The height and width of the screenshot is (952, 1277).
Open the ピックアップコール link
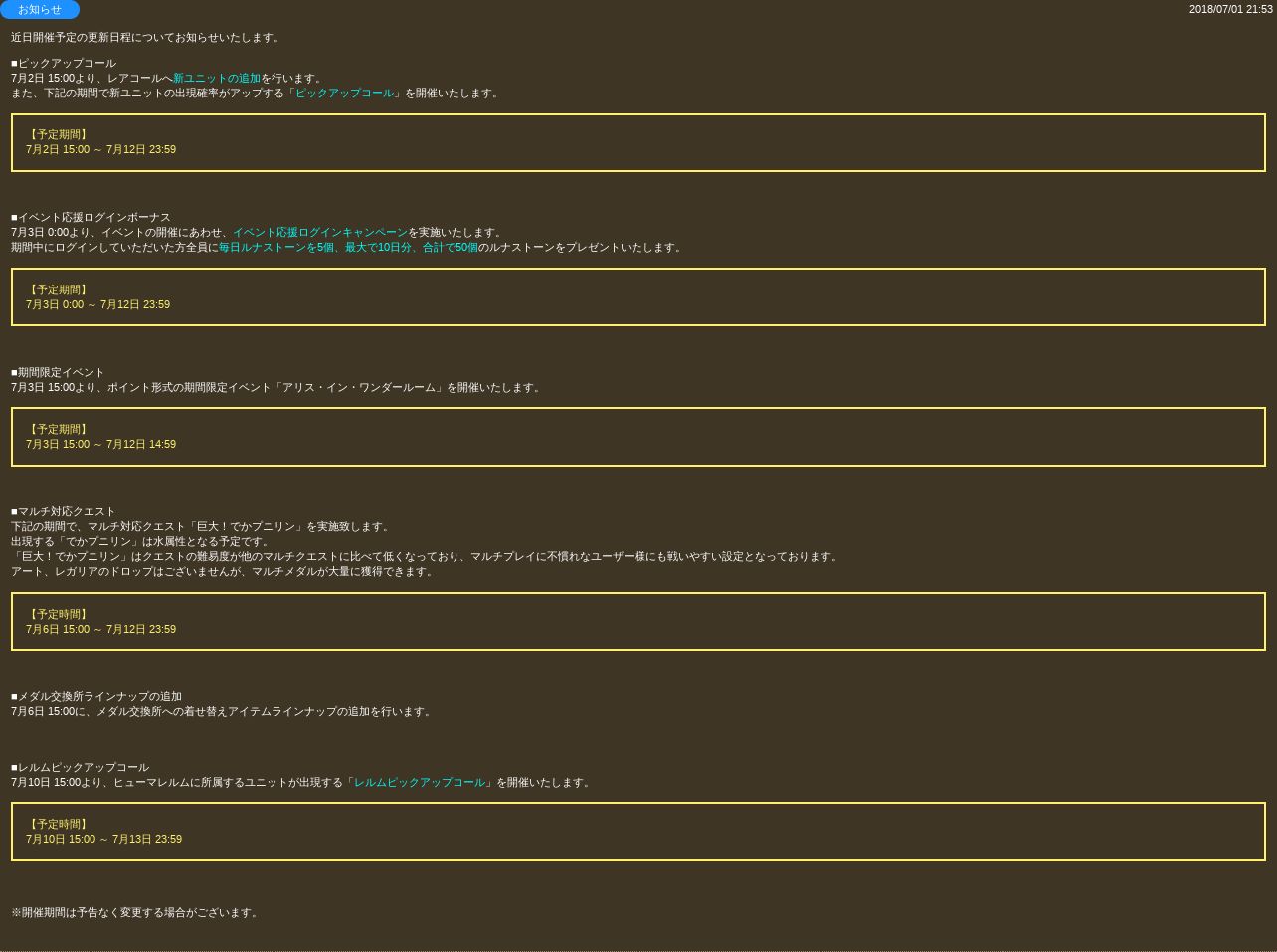click(344, 94)
